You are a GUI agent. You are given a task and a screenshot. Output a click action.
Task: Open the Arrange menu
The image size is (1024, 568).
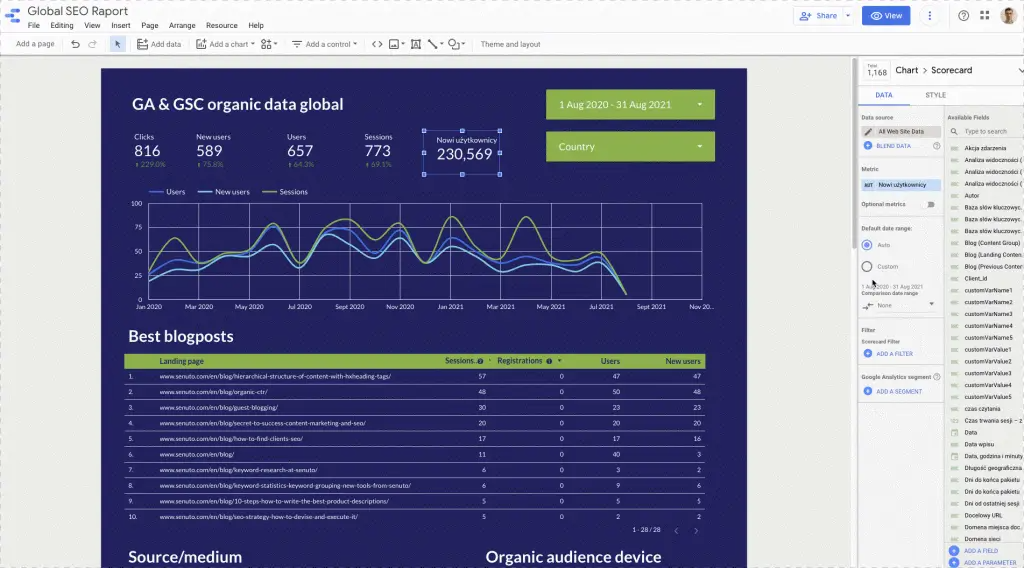tap(182, 25)
